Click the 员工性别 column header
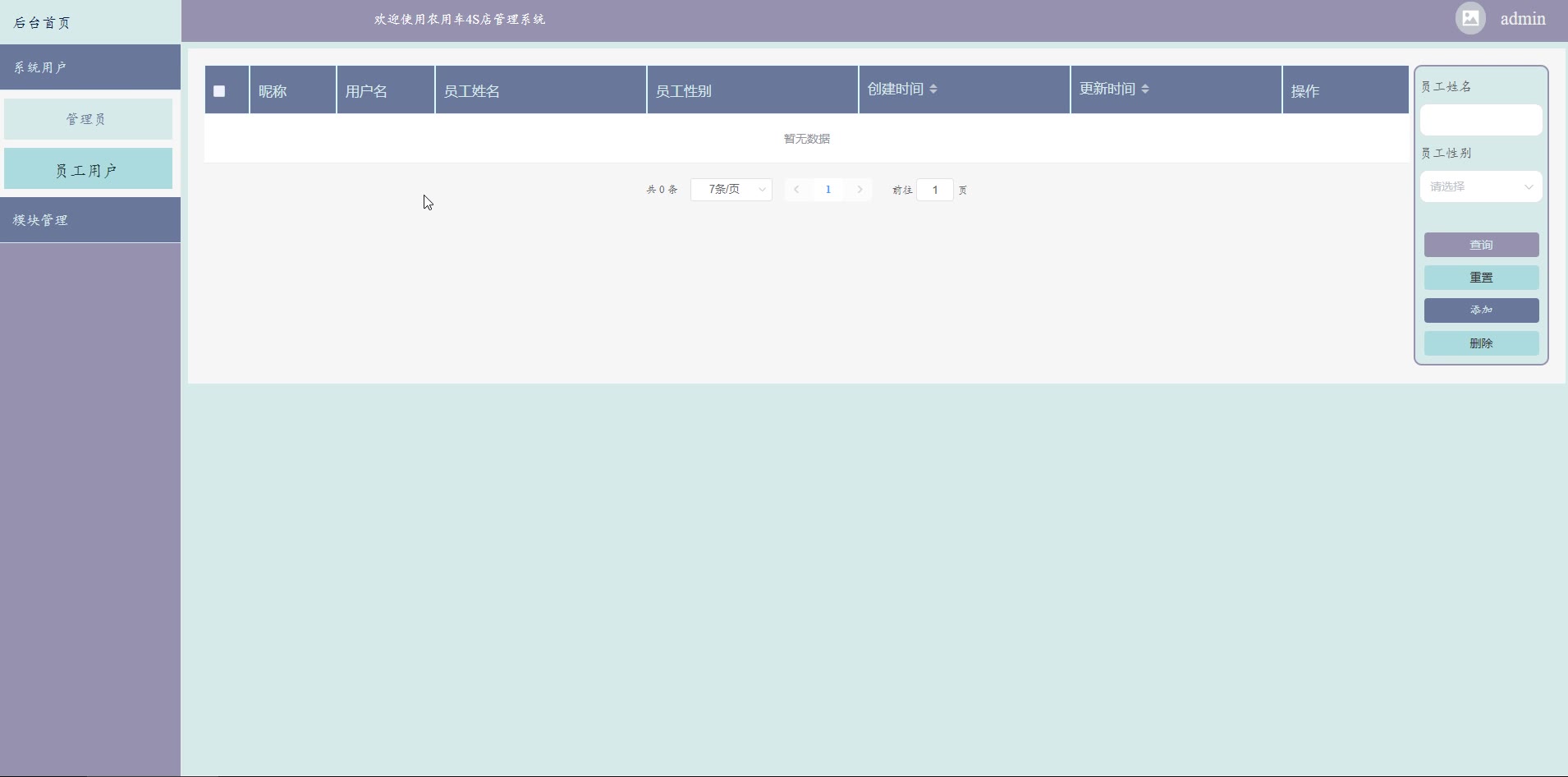Screen dimensions: 1568x777 click(753, 90)
